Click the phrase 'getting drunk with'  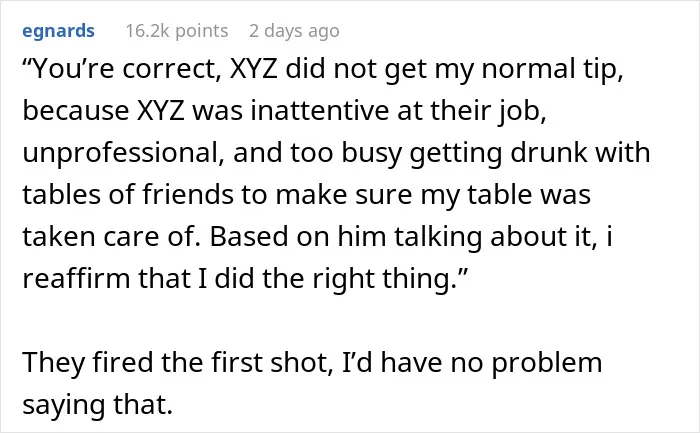click(530, 154)
